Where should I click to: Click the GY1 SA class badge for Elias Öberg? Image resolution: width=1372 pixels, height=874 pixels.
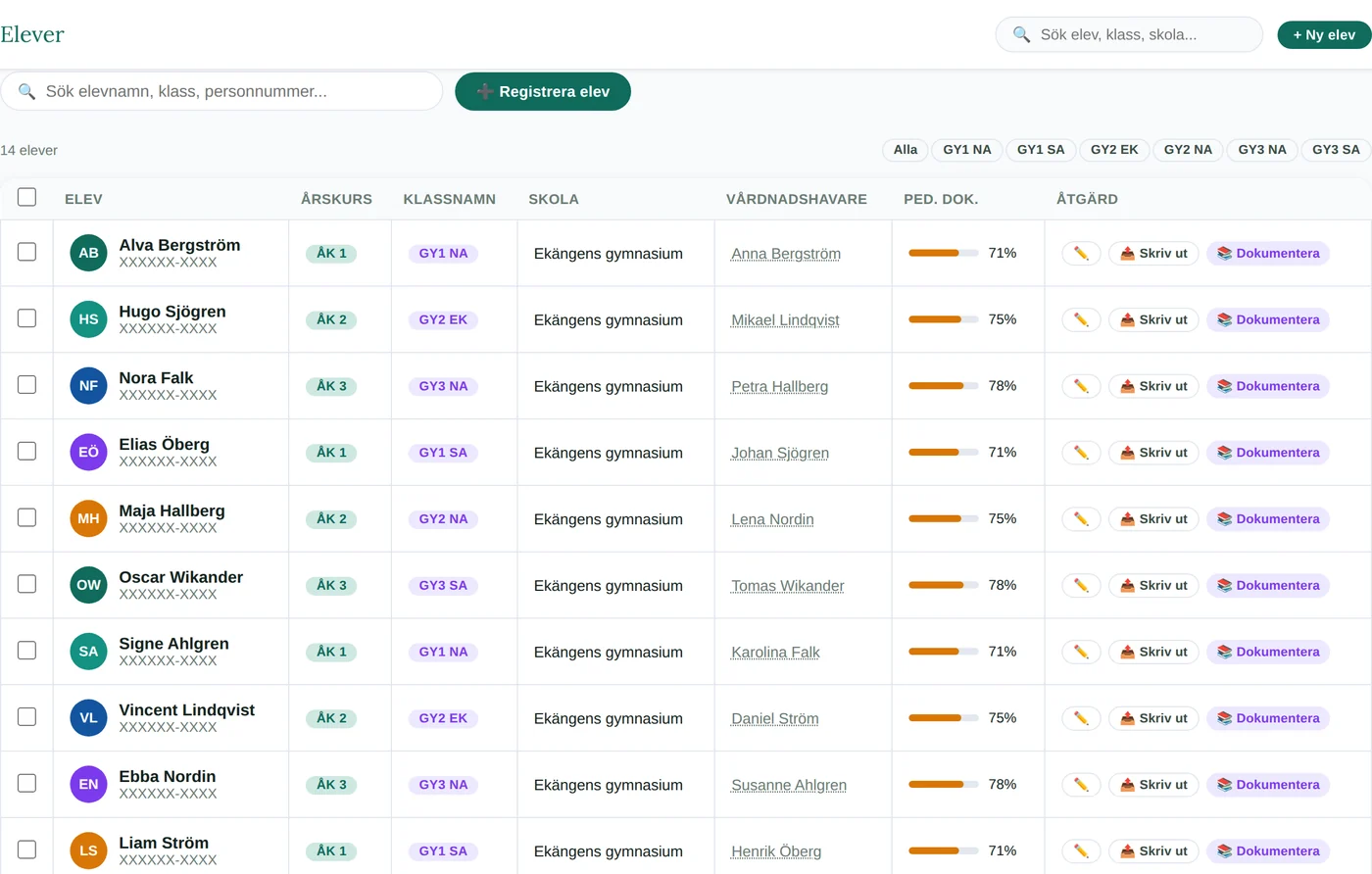[443, 453]
